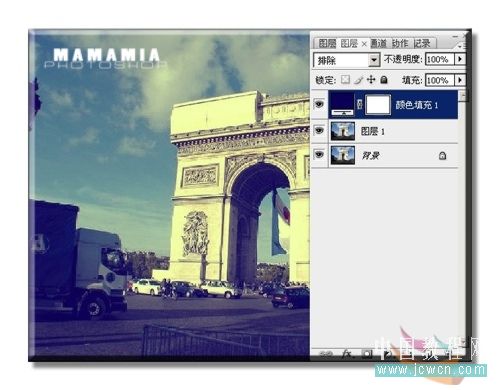Hide the 背景 layer
Image resolution: width=500 pixels, height=390 pixels.
click(x=319, y=154)
